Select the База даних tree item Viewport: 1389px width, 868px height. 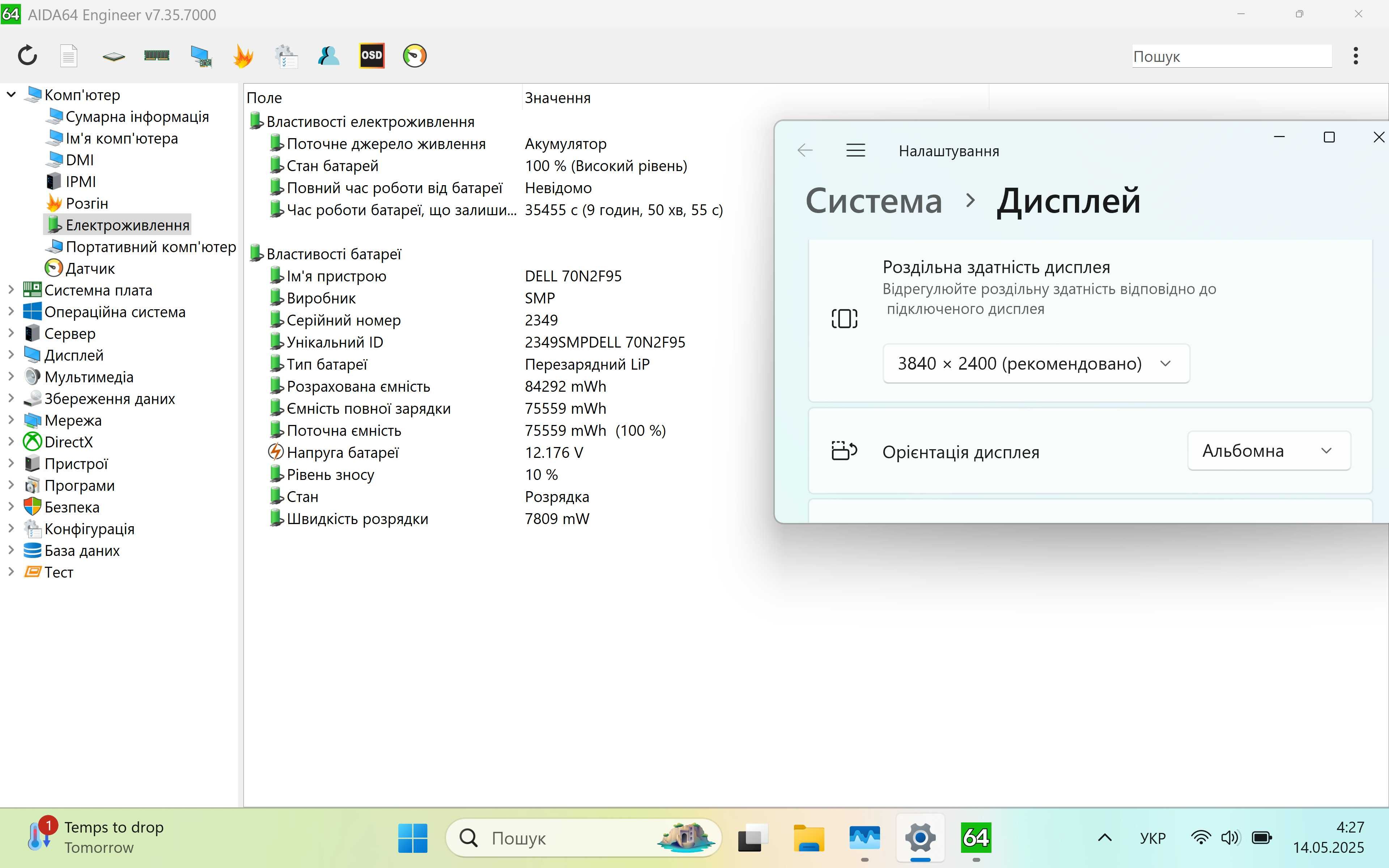click(x=82, y=550)
